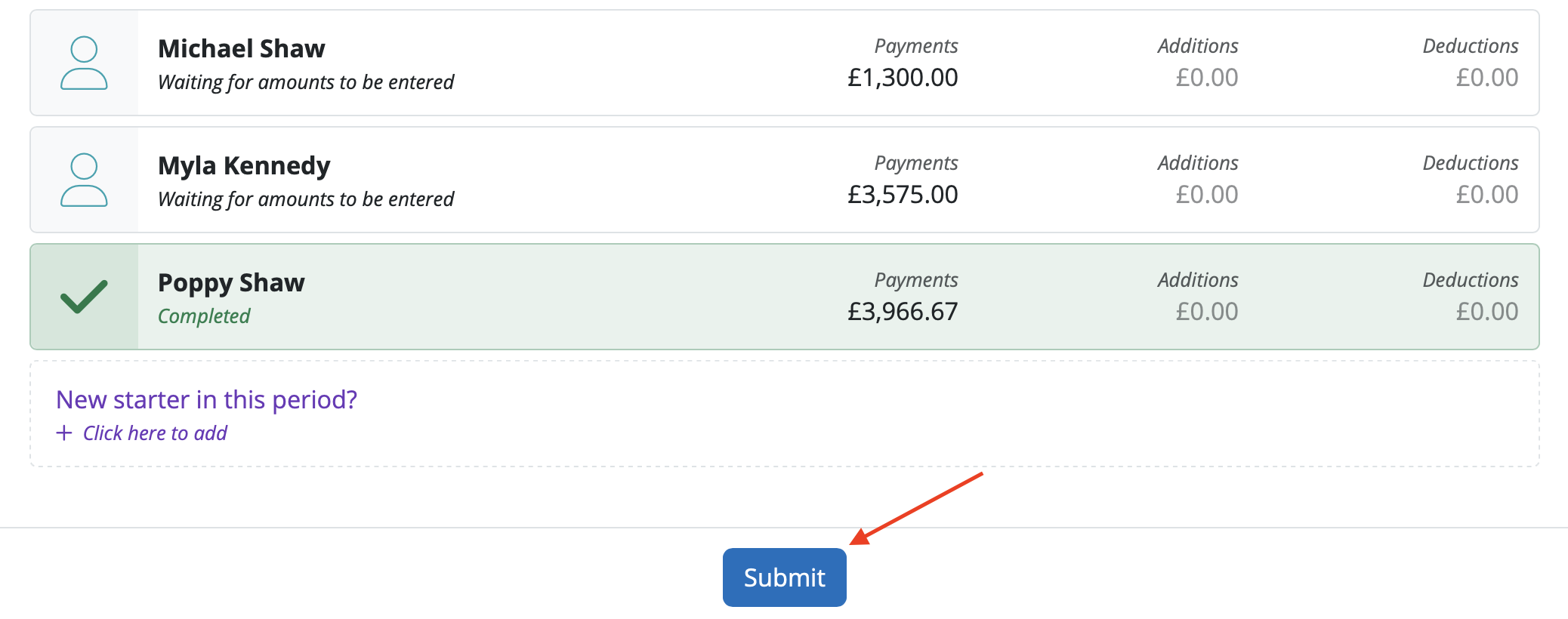1568x619 pixels.
Task: Click Michael Shaw's payments amount £1,300.00
Action: coord(903,78)
